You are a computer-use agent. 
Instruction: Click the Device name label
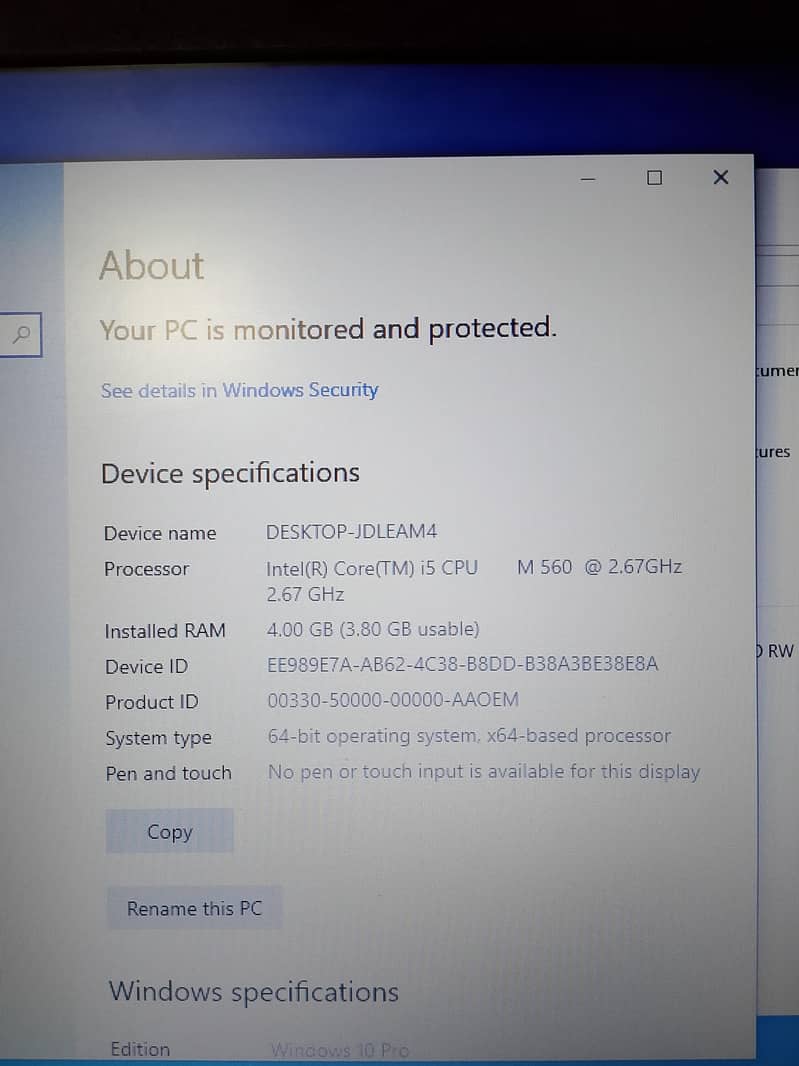(x=160, y=534)
